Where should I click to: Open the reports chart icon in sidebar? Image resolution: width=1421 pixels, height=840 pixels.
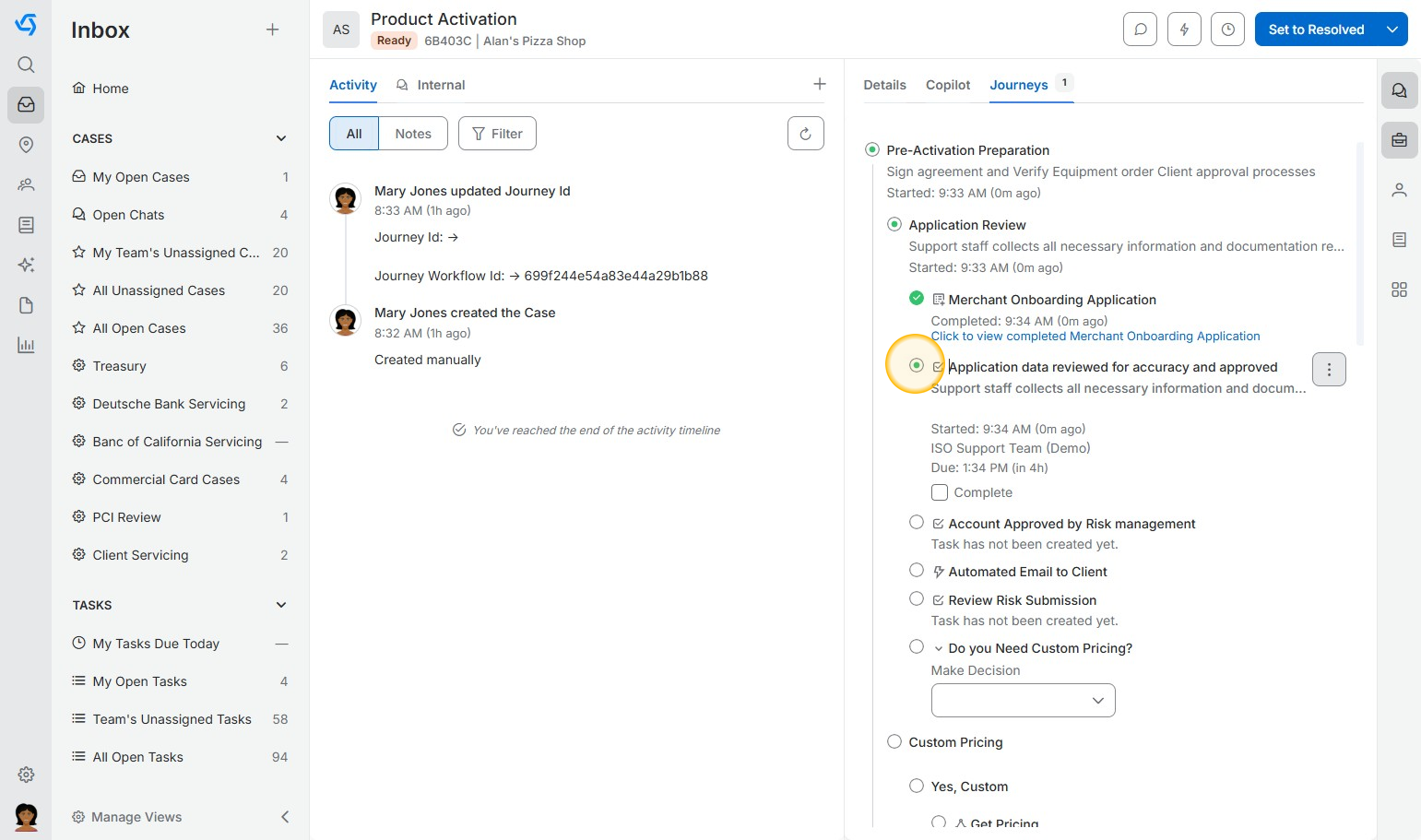[x=26, y=346]
